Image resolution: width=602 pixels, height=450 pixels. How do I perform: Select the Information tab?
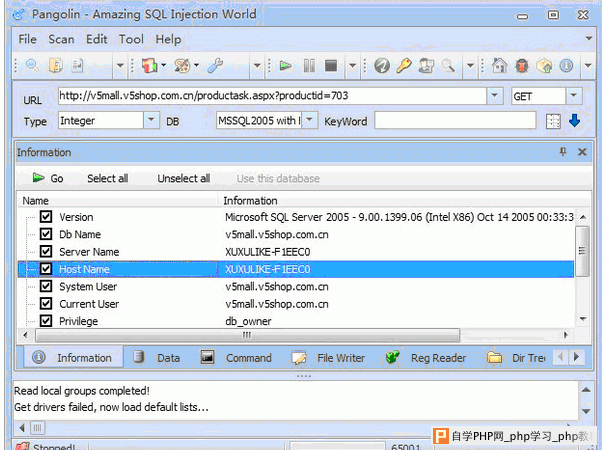(x=74, y=357)
